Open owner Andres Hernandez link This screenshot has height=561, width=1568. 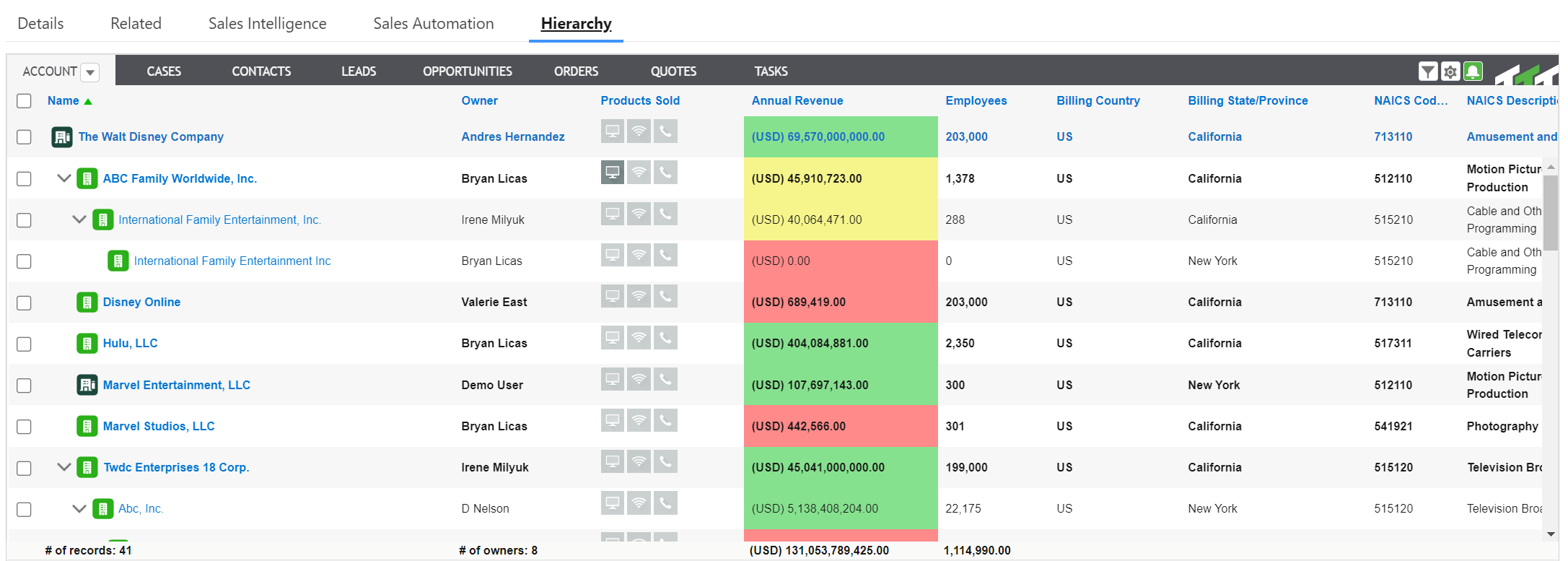pos(513,136)
